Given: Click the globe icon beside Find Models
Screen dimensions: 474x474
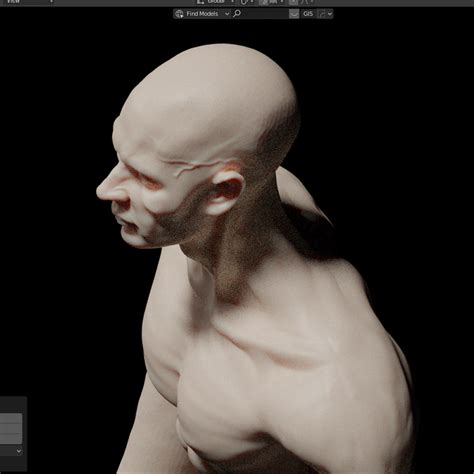Looking at the screenshot, I should point(179,14).
